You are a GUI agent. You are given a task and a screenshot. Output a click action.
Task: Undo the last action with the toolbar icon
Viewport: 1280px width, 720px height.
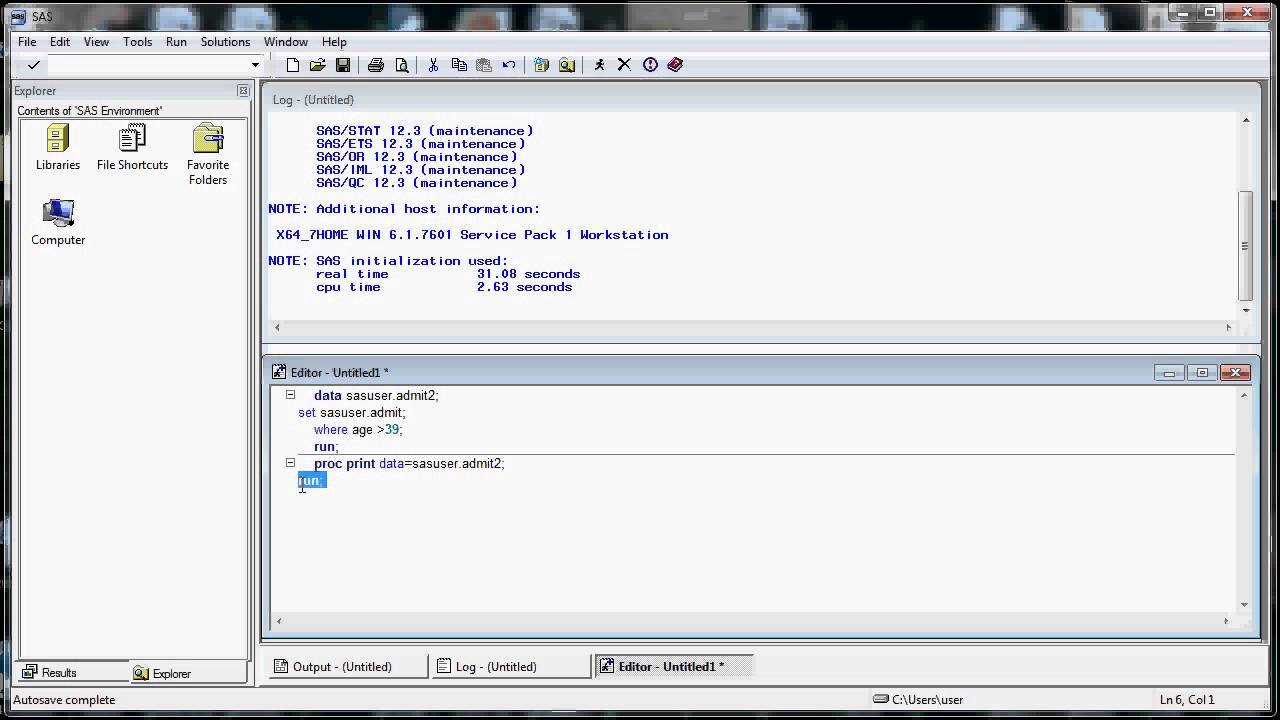pos(509,65)
